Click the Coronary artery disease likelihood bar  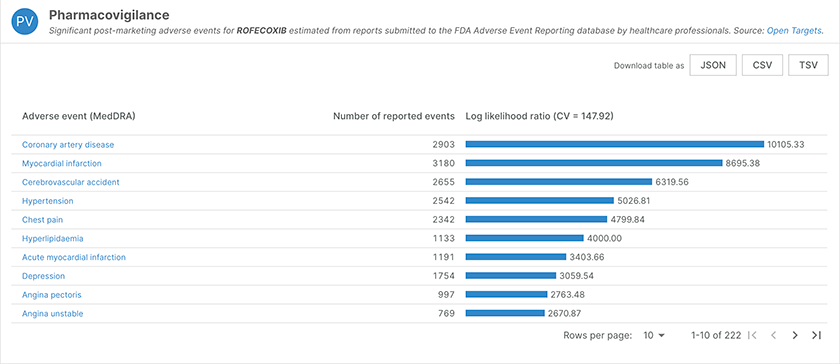click(x=614, y=144)
